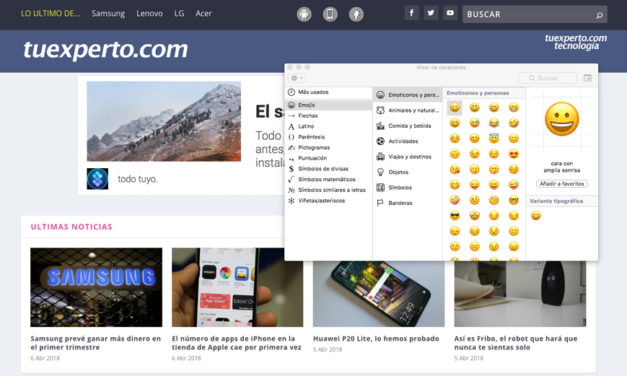Select the heart-eyes emoji in the grid
This screenshot has width=627, height=376.
point(513,154)
